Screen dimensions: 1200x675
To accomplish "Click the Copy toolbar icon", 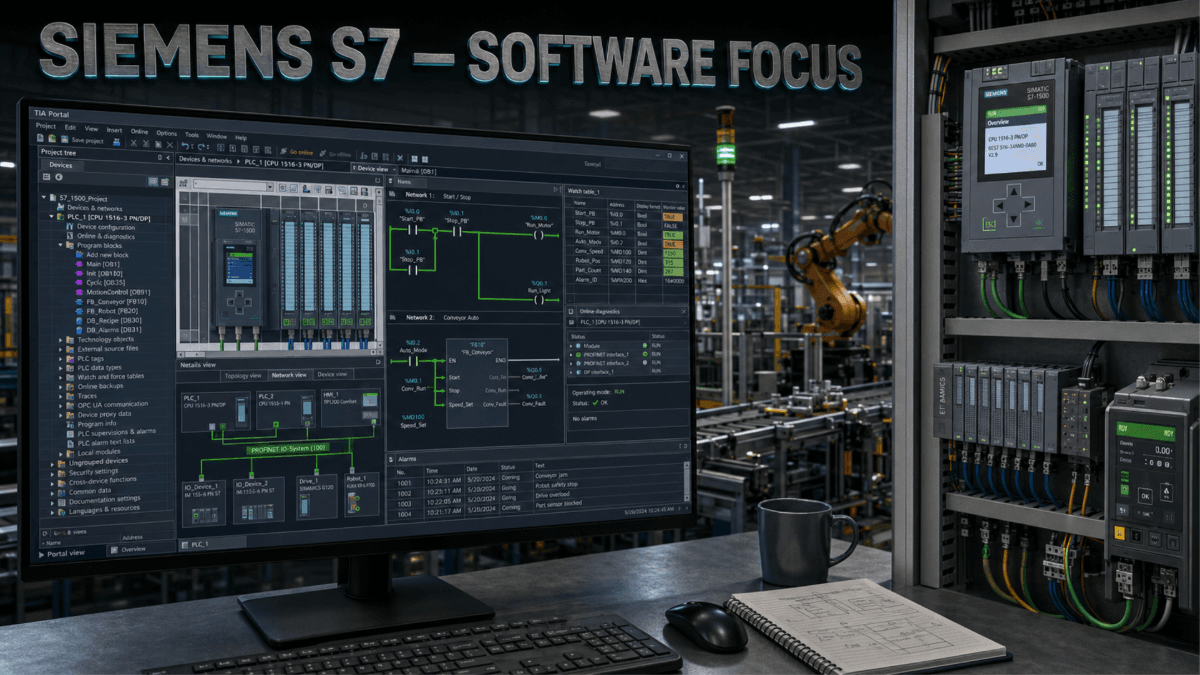I will point(146,143).
